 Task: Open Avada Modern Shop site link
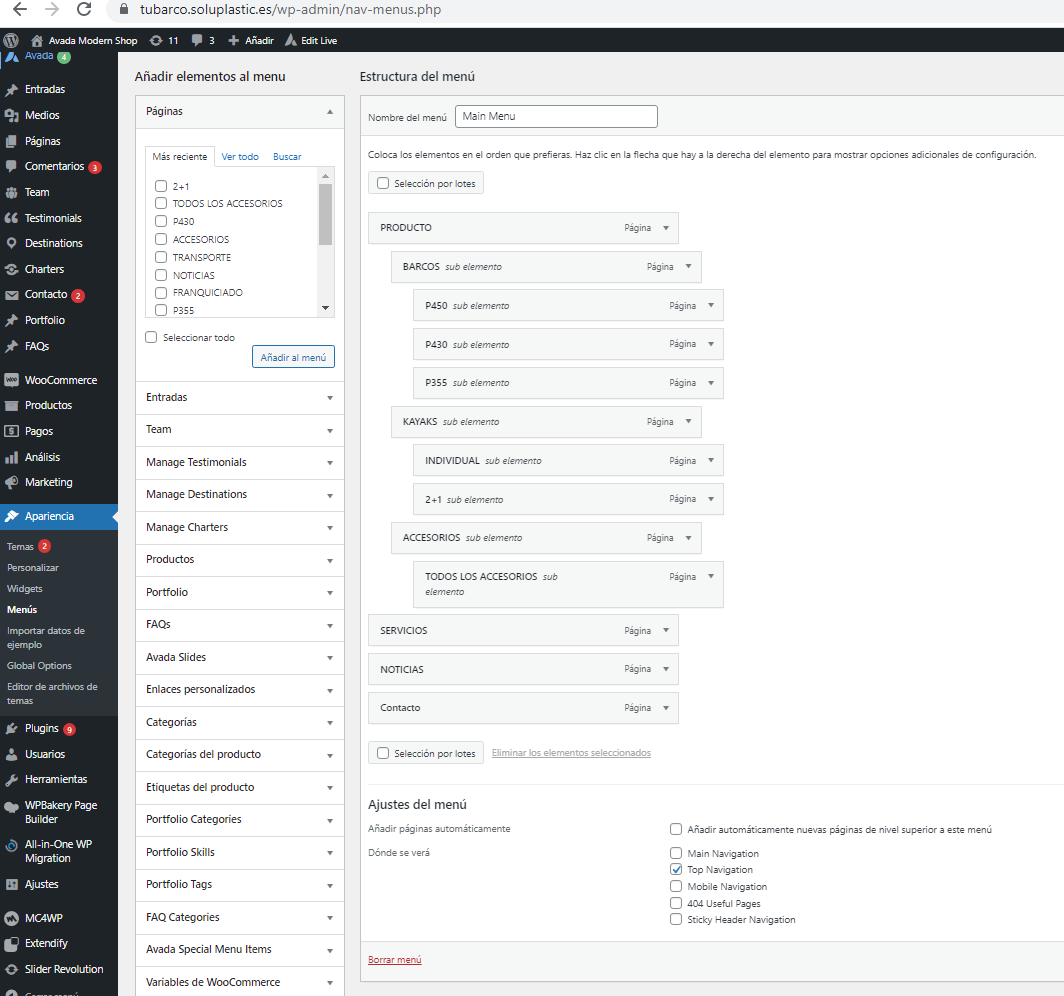[85, 41]
